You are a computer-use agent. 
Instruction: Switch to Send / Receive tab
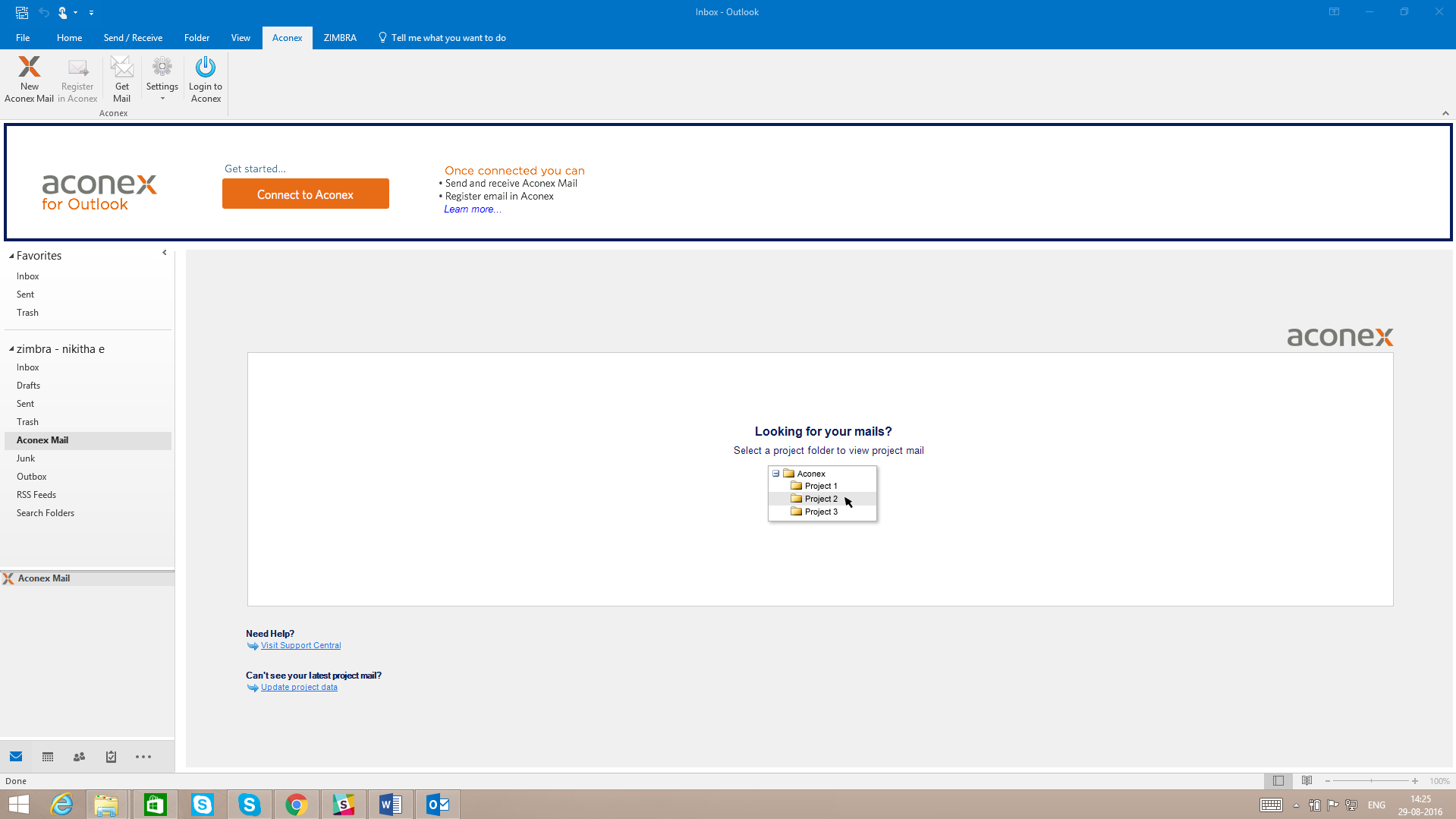tap(133, 38)
